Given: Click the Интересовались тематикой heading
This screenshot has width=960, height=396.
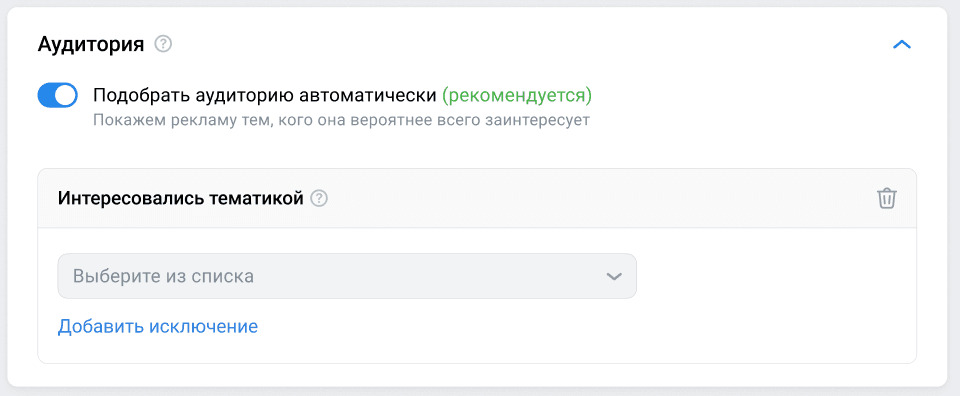Looking at the screenshot, I should (181, 198).
